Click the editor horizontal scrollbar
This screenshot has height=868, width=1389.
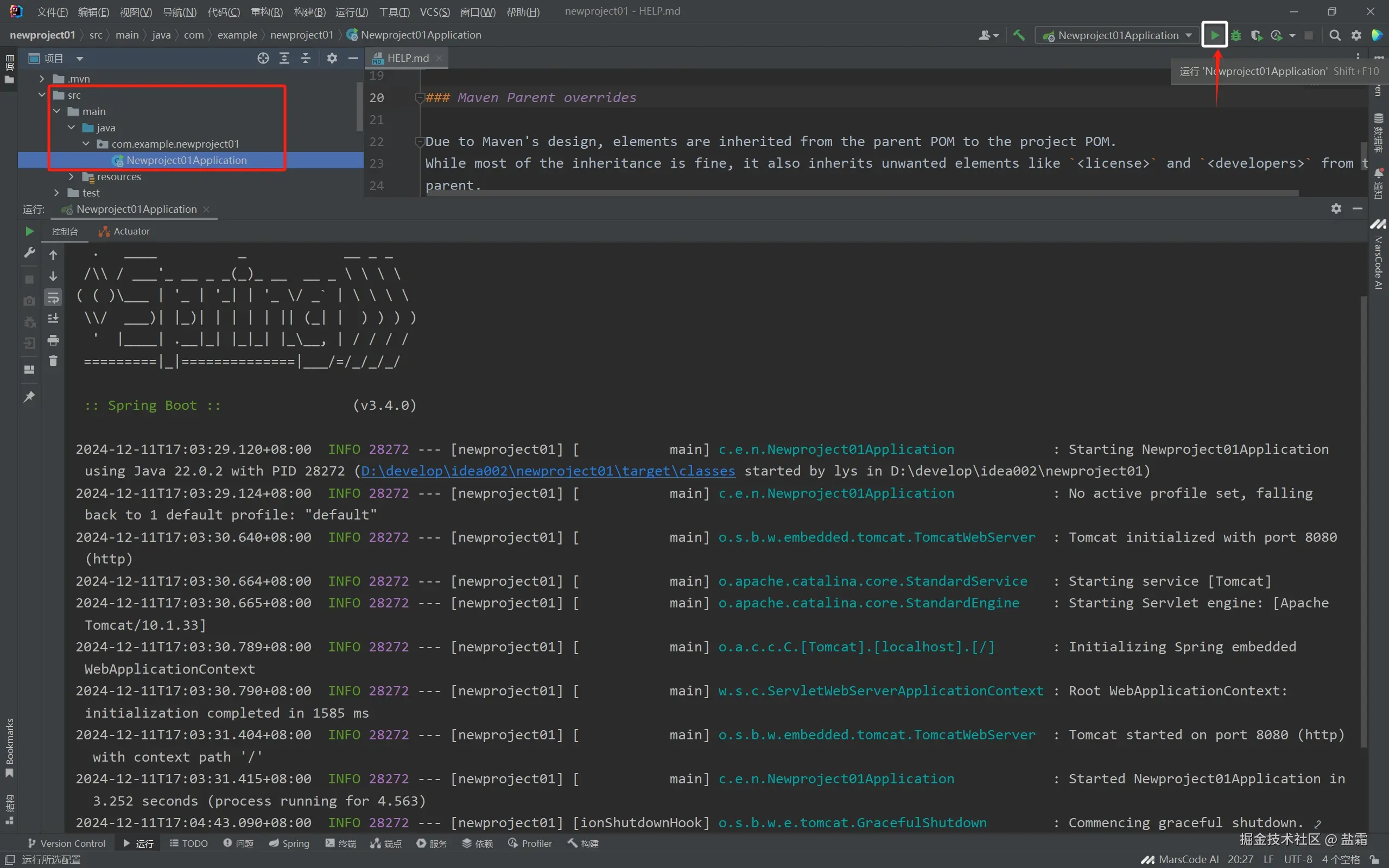(861, 193)
